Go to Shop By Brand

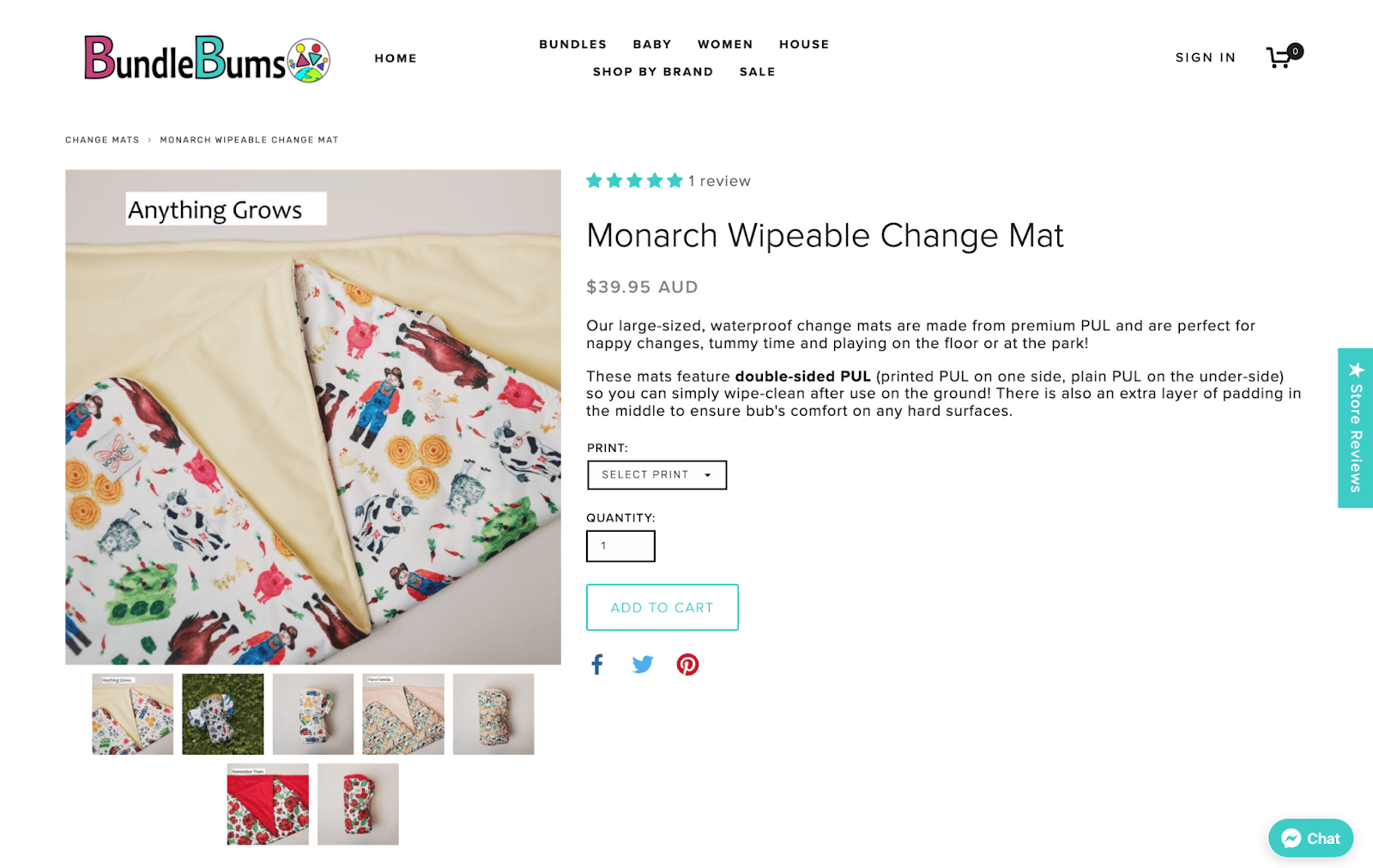[x=653, y=72]
